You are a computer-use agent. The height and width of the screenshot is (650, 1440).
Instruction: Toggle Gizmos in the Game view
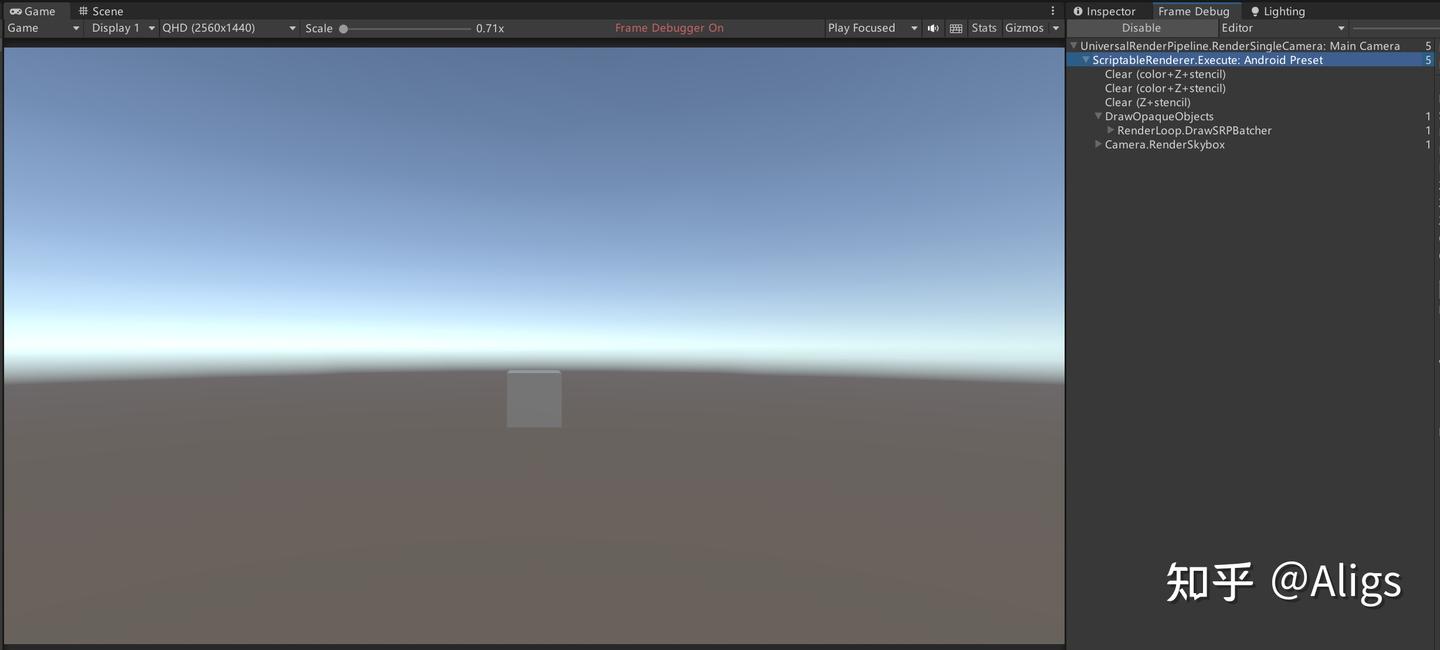(1025, 27)
